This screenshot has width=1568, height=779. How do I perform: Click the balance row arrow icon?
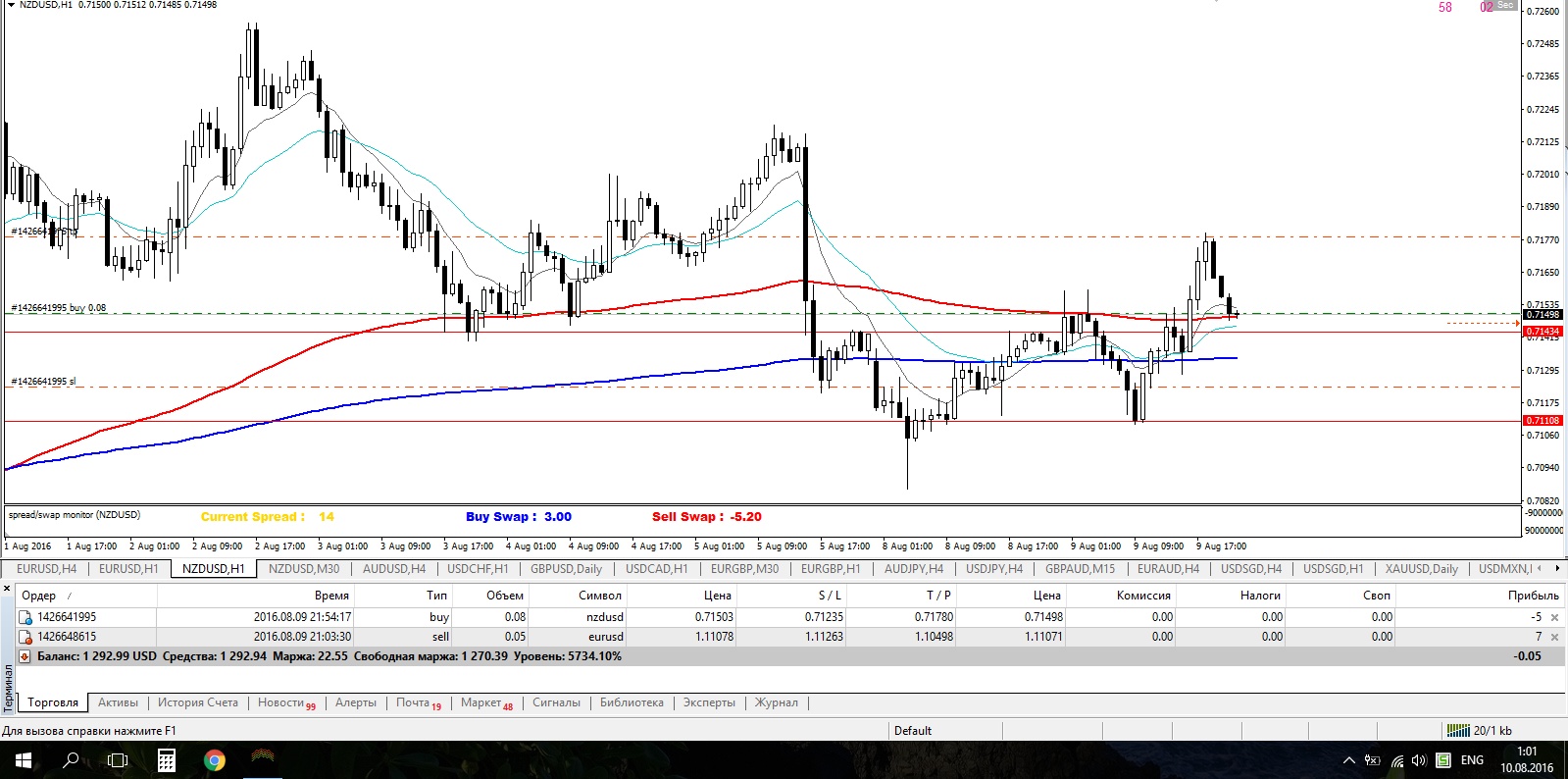coord(25,656)
